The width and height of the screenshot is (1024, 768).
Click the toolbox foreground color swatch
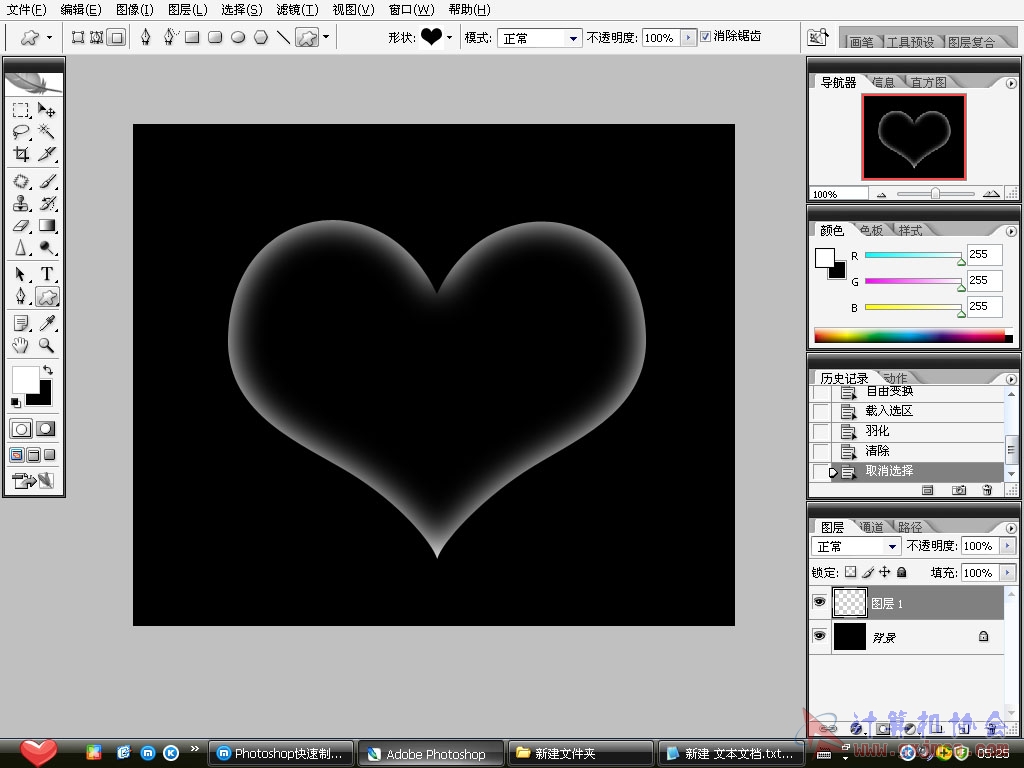25,379
